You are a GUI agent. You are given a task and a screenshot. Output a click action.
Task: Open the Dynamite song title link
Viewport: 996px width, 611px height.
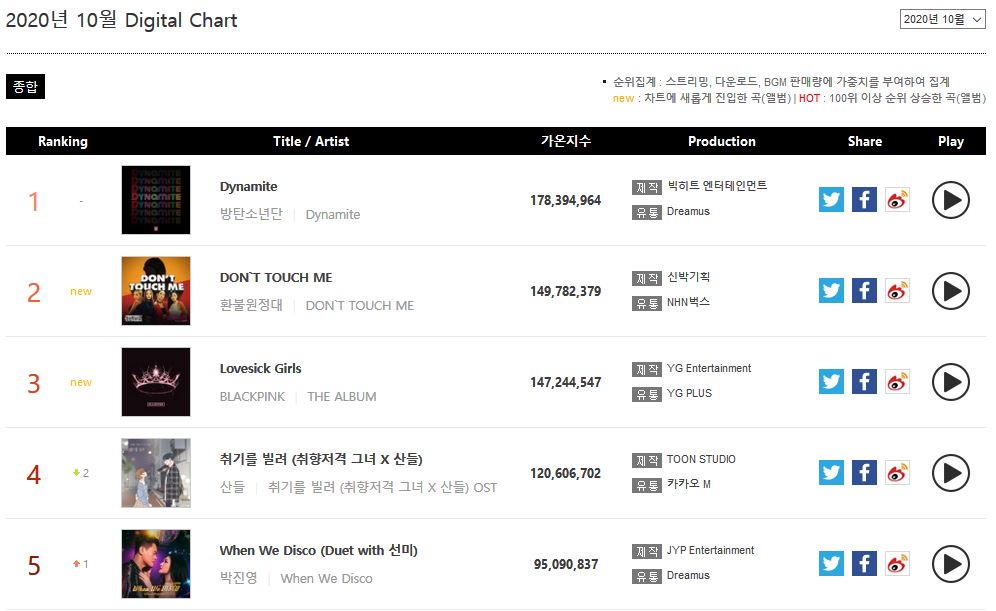point(249,187)
